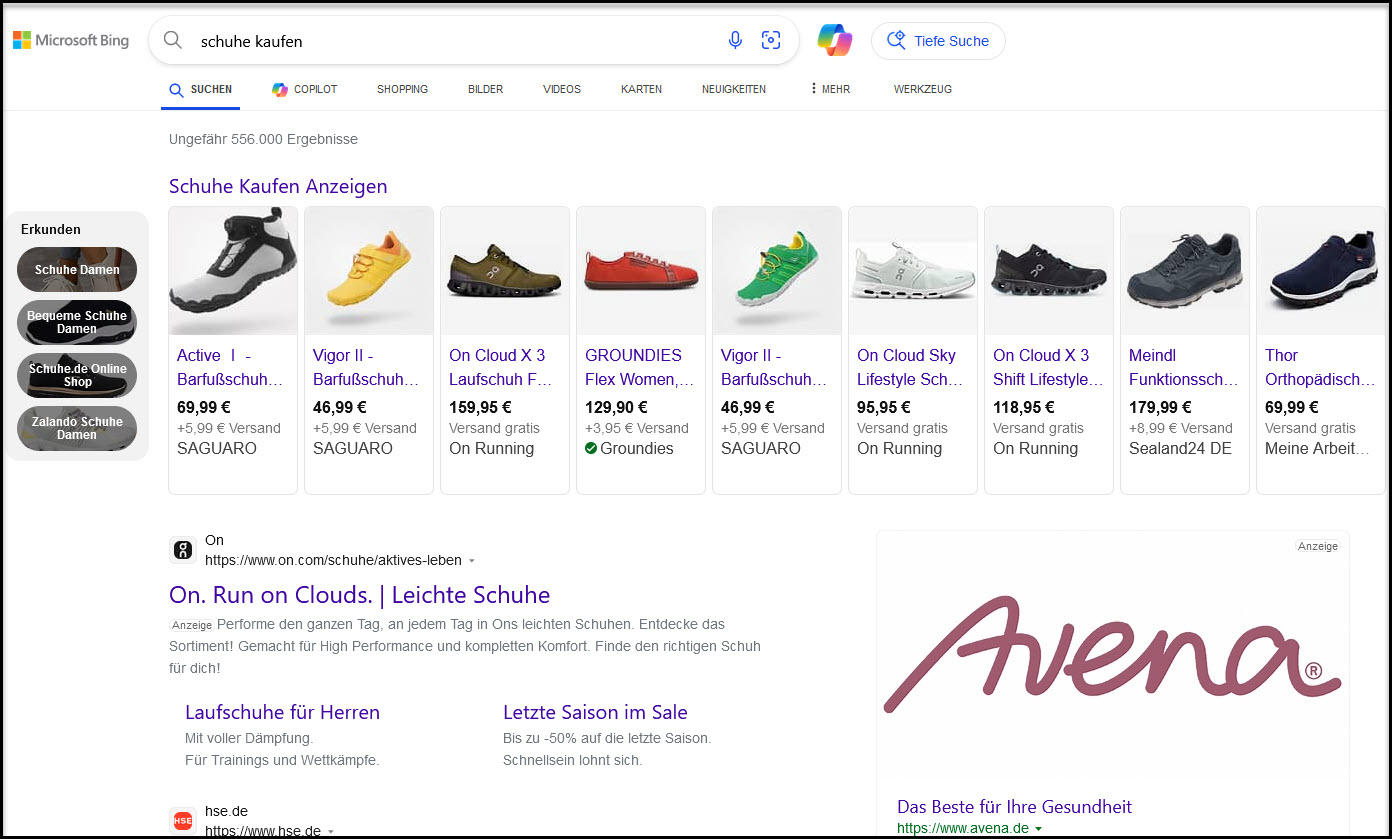Open the olive On Cloud X 3 image
This screenshot has width=1392, height=839.
[505, 271]
